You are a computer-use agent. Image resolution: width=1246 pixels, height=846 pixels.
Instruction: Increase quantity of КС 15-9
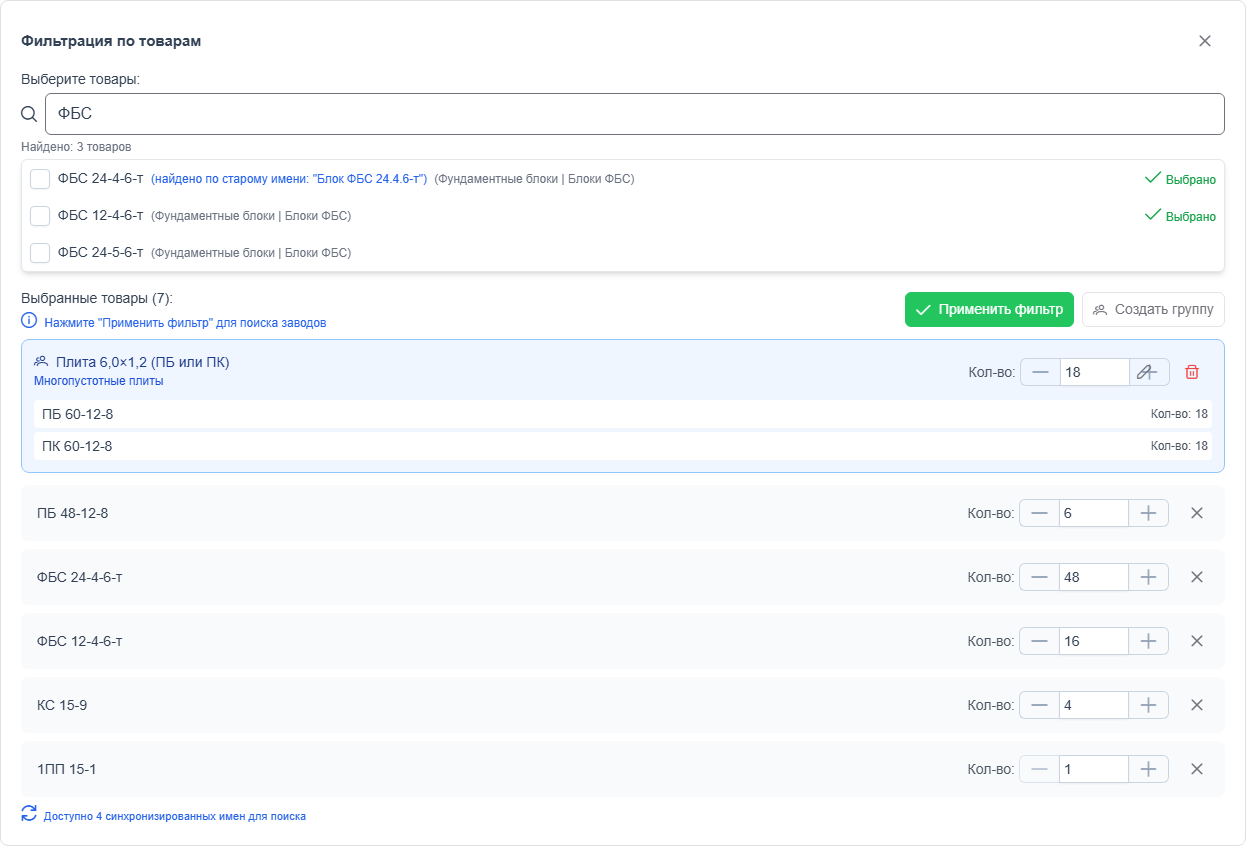1148,705
